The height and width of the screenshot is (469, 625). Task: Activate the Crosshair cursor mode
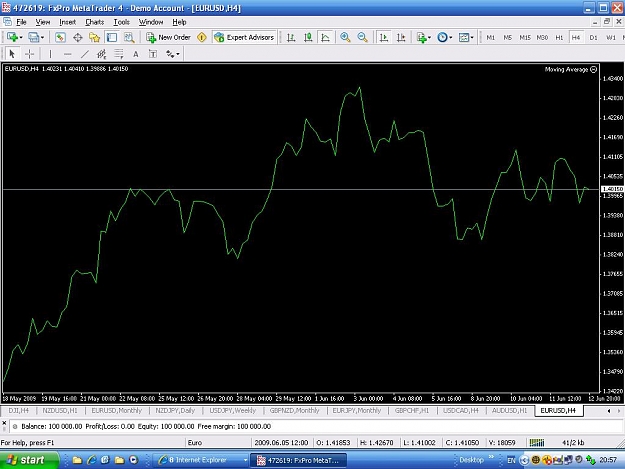click(29, 54)
